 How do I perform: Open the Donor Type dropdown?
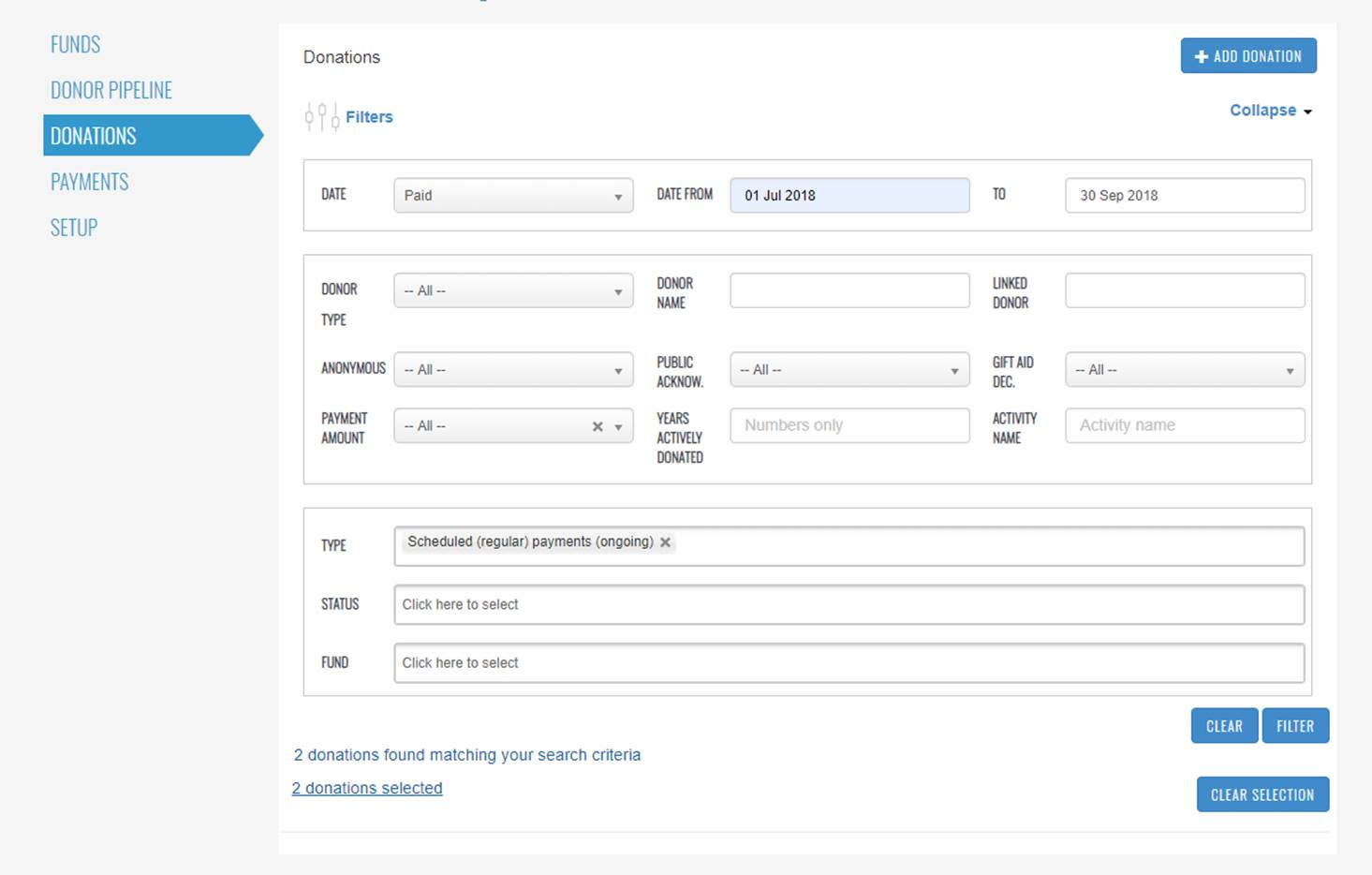tap(512, 291)
